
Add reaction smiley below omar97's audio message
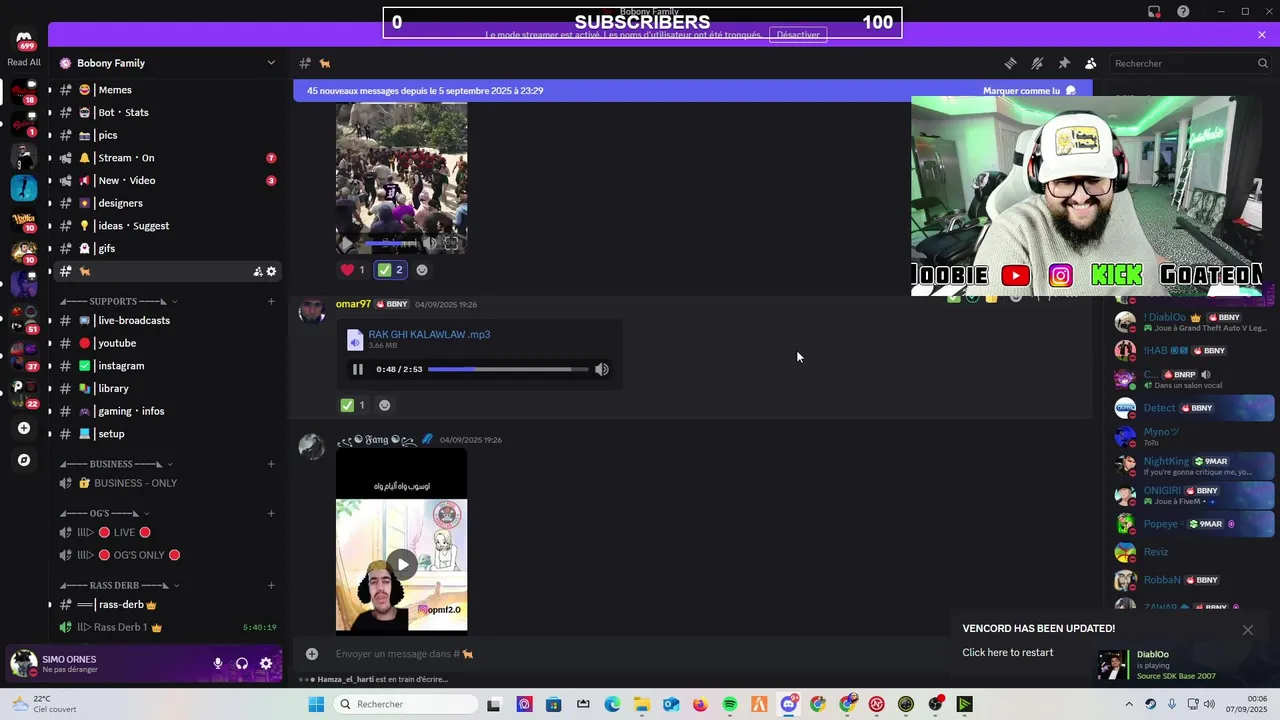point(384,405)
